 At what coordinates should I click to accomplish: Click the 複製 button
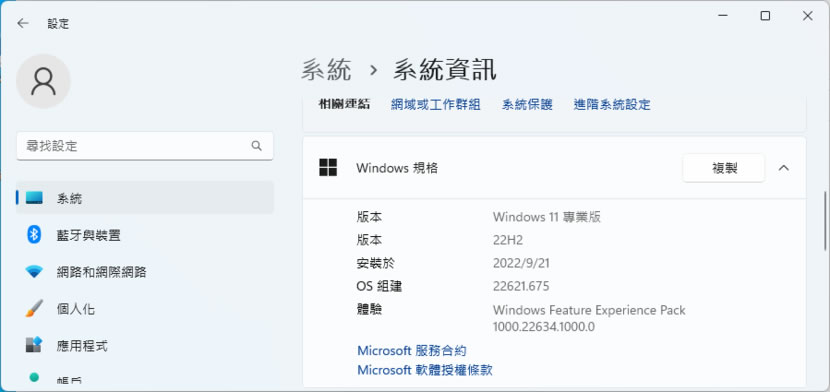pos(724,168)
